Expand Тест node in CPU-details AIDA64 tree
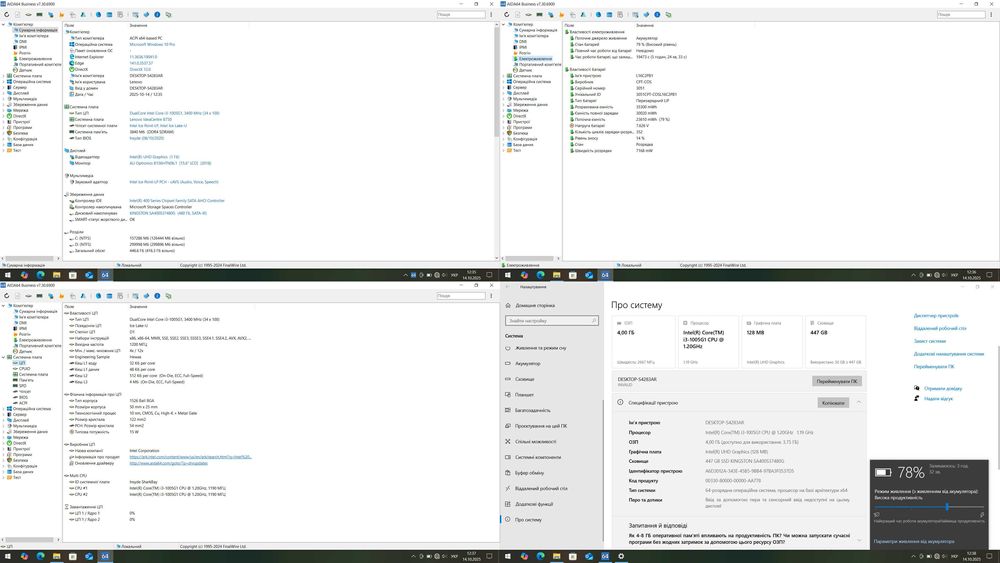This screenshot has height=563, width=1000. point(3,477)
